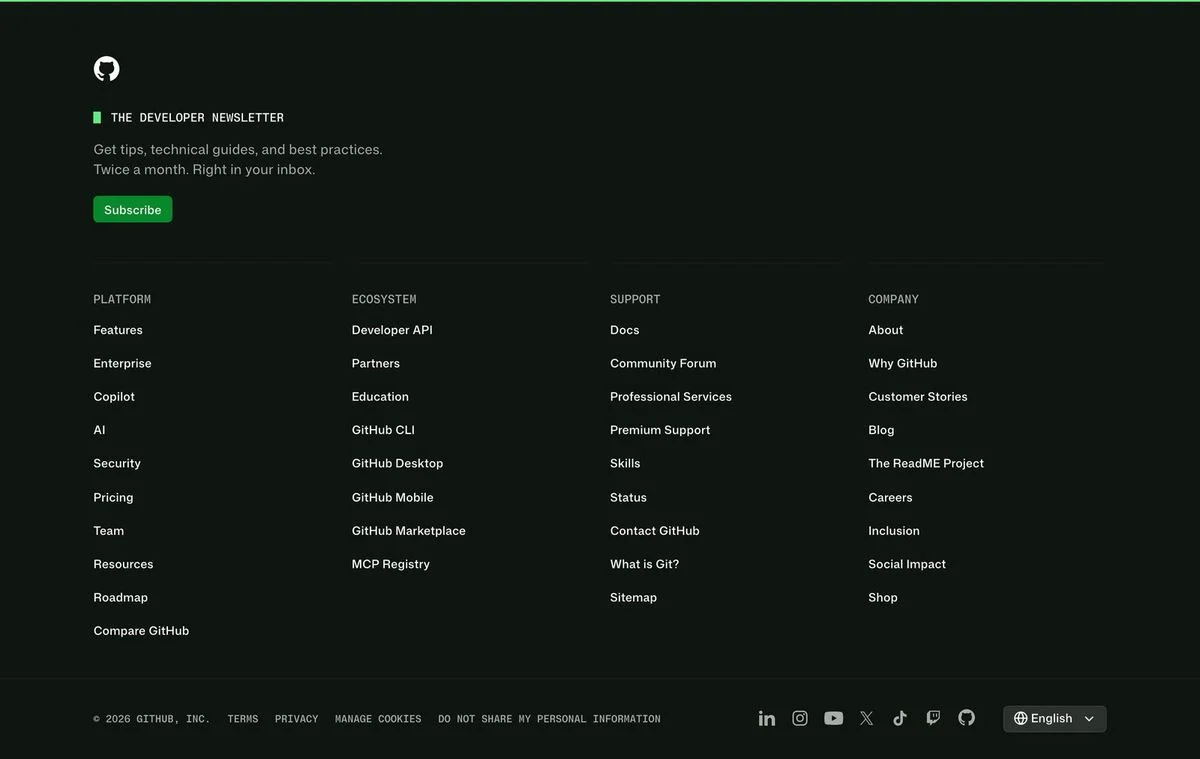This screenshot has width=1200, height=759.
Task: Open the Features link
Action: point(118,330)
